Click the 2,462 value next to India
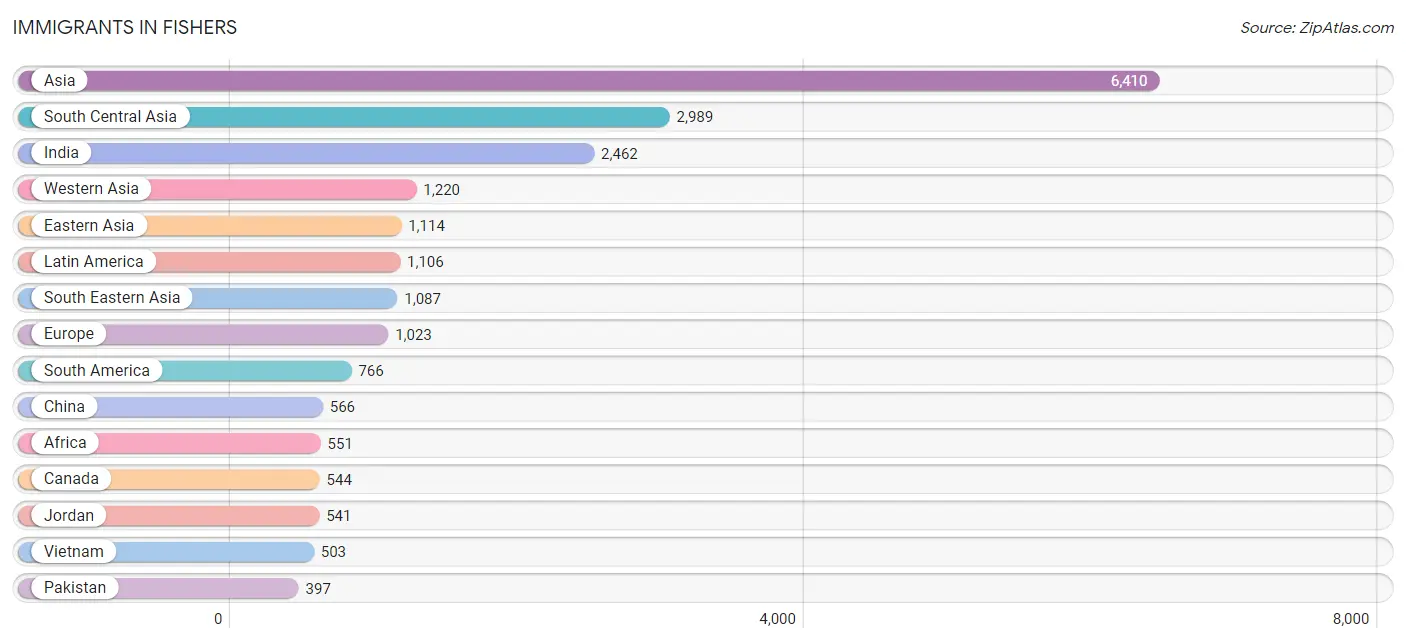 [x=619, y=154]
